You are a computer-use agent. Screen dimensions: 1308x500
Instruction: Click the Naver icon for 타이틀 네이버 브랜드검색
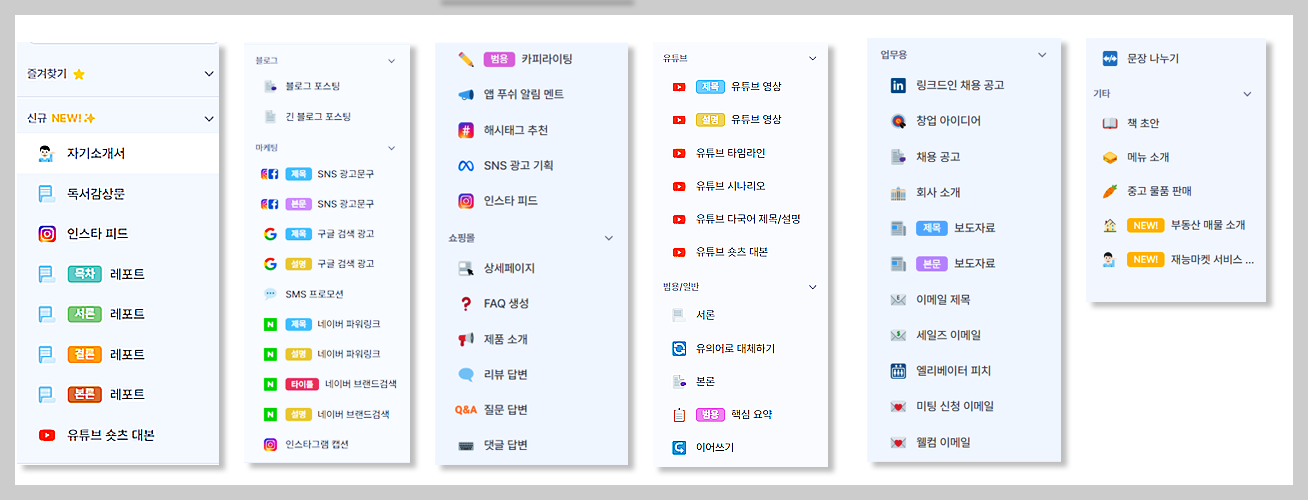point(270,384)
